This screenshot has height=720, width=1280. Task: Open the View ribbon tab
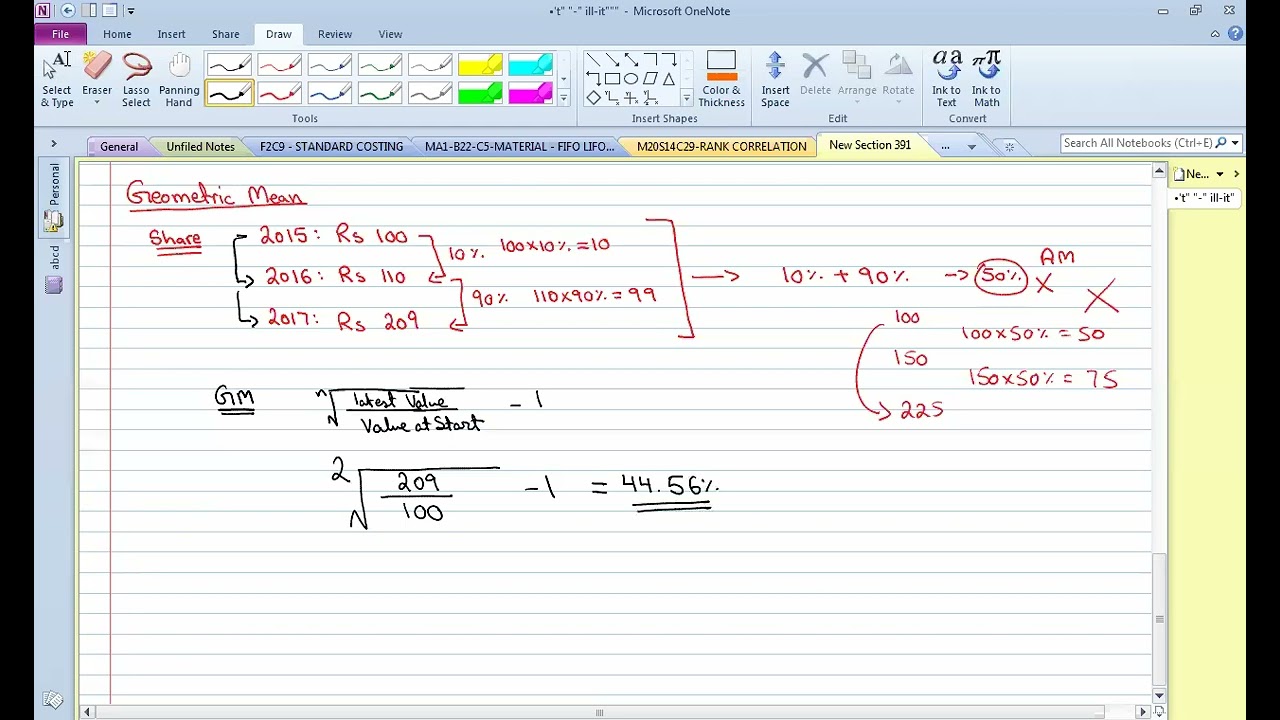(390, 34)
